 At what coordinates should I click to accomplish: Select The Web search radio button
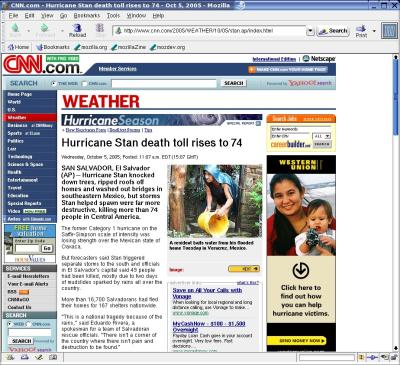(x=54, y=84)
